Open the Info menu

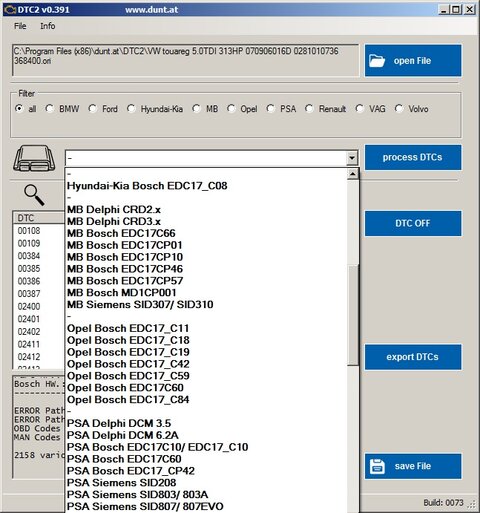tap(48, 26)
